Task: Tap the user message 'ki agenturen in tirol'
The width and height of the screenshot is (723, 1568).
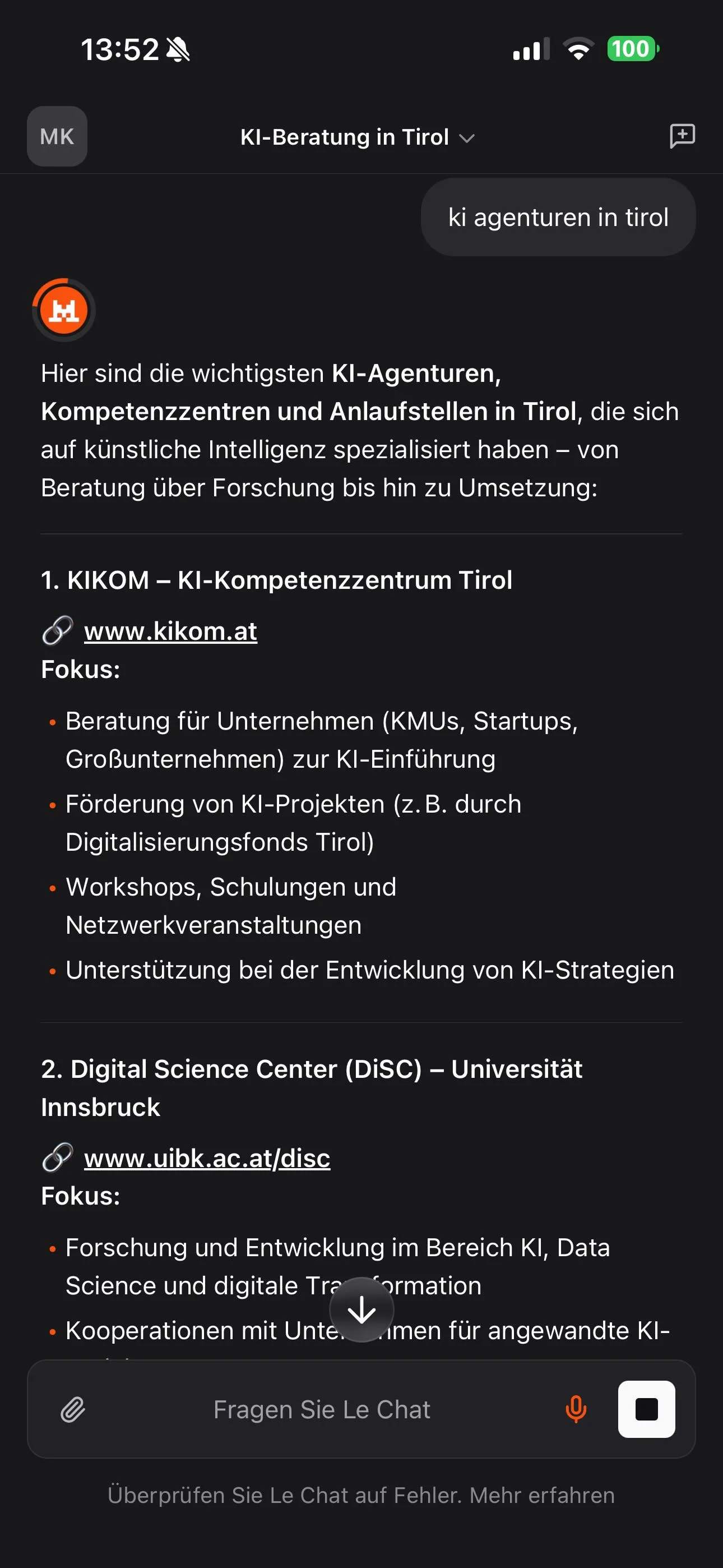Action: 558,217
